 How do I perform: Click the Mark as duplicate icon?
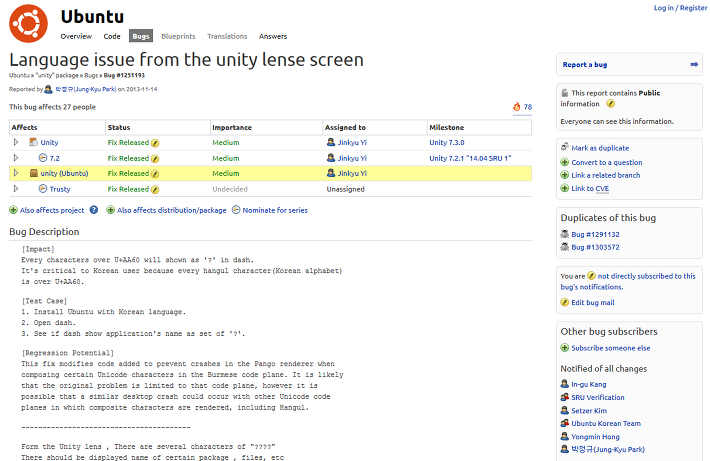pyautogui.click(x=565, y=147)
